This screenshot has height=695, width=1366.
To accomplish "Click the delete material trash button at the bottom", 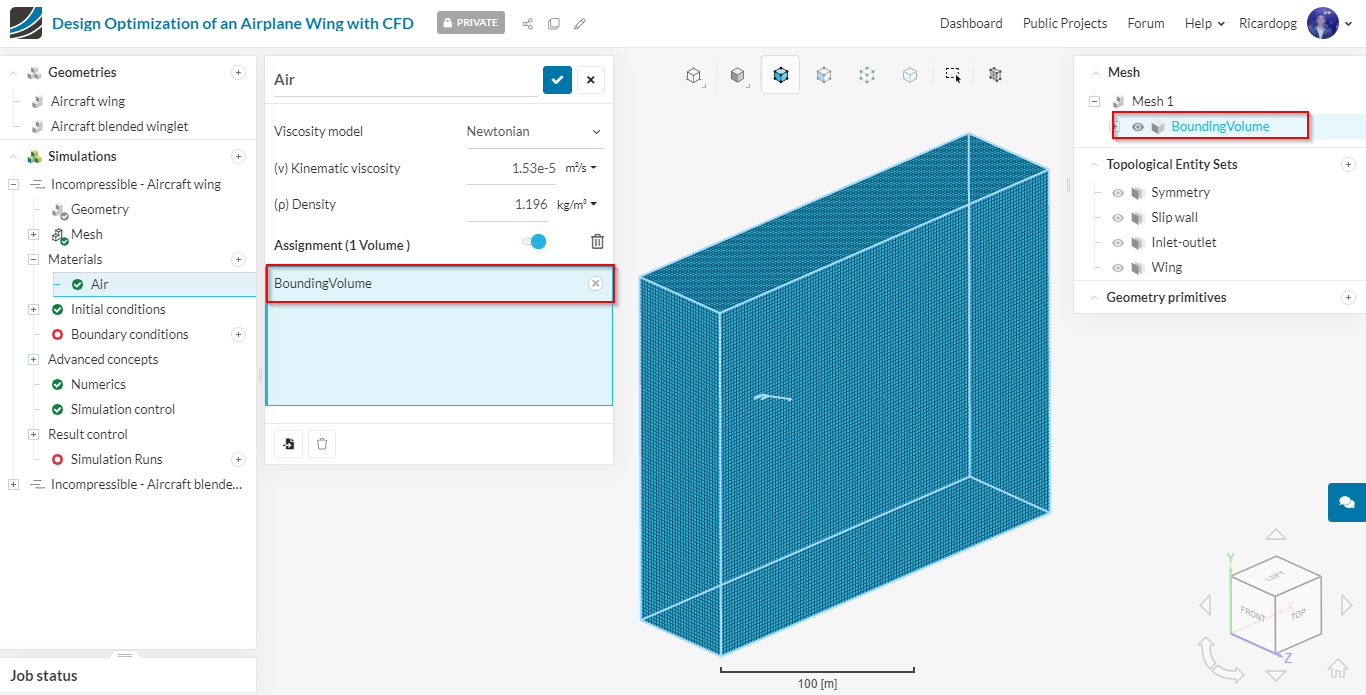I will 321,444.
